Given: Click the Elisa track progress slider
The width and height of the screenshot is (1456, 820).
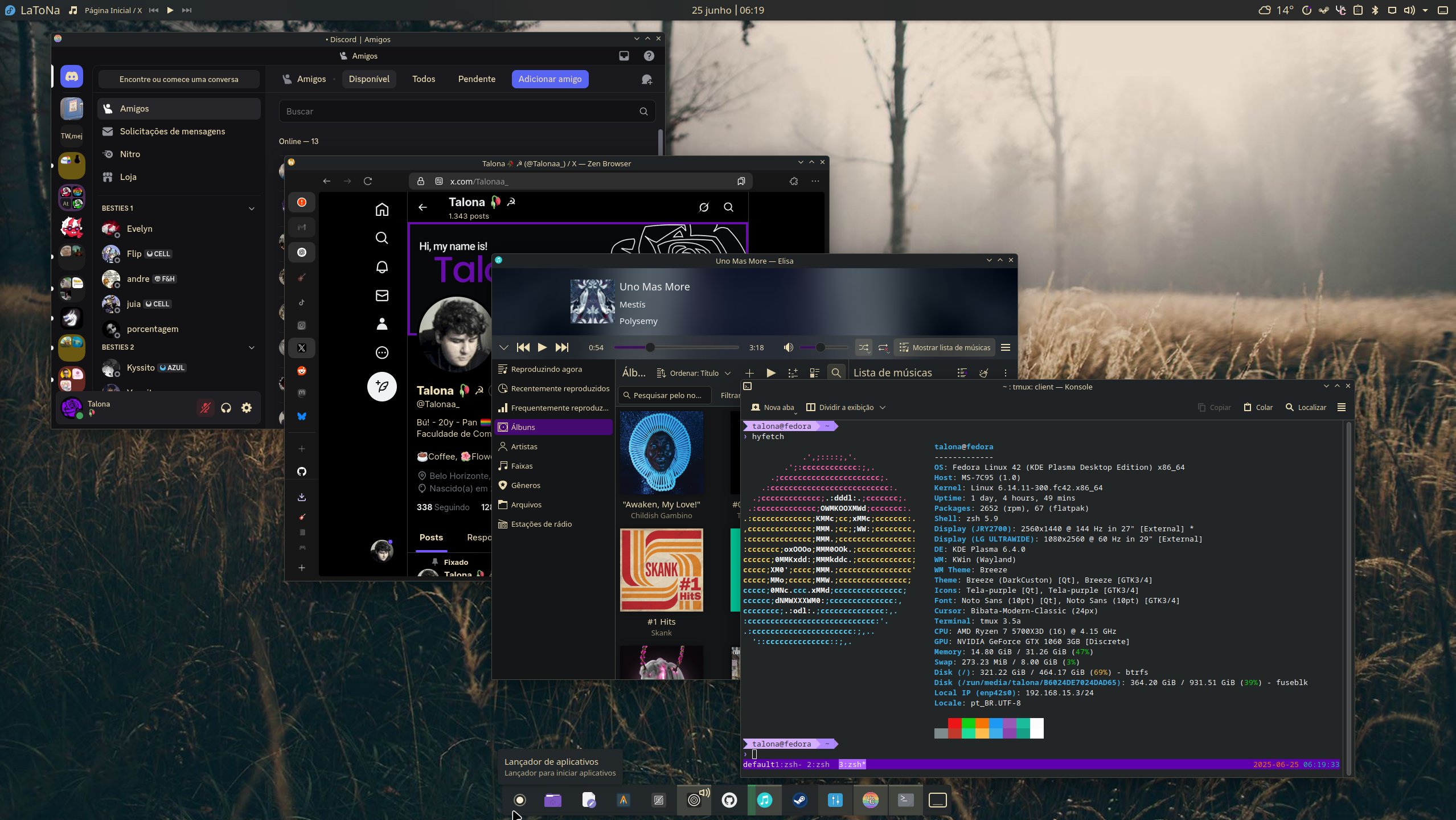Looking at the screenshot, I should click(x=675, y=347).
